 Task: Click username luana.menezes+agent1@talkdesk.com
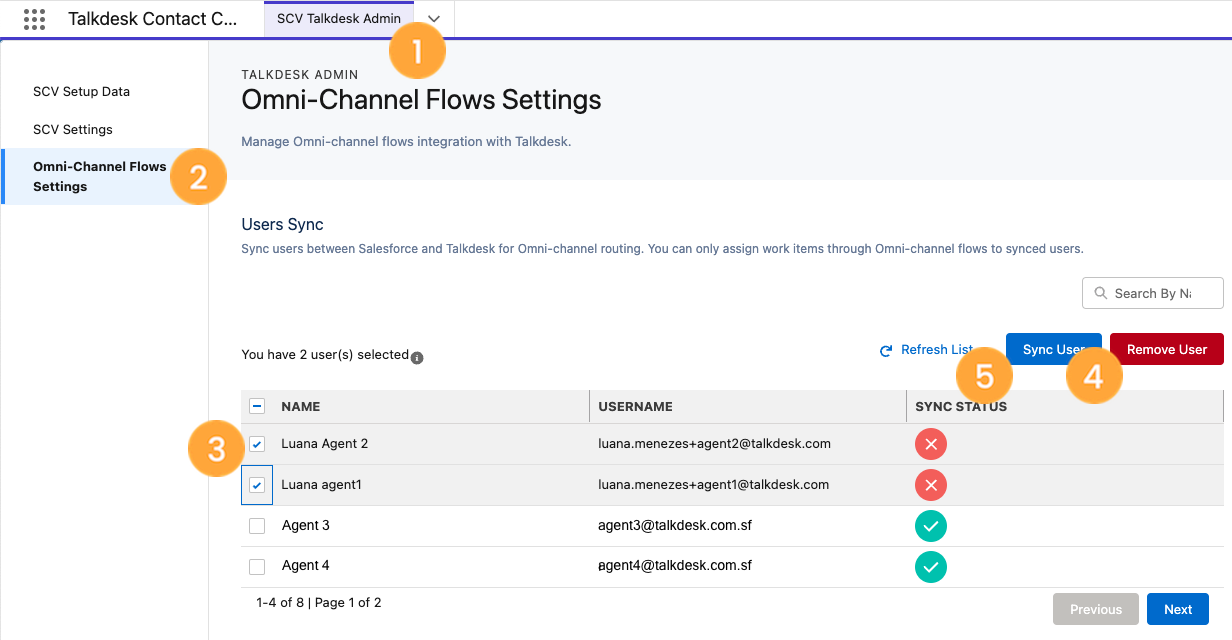click(714, 485)
